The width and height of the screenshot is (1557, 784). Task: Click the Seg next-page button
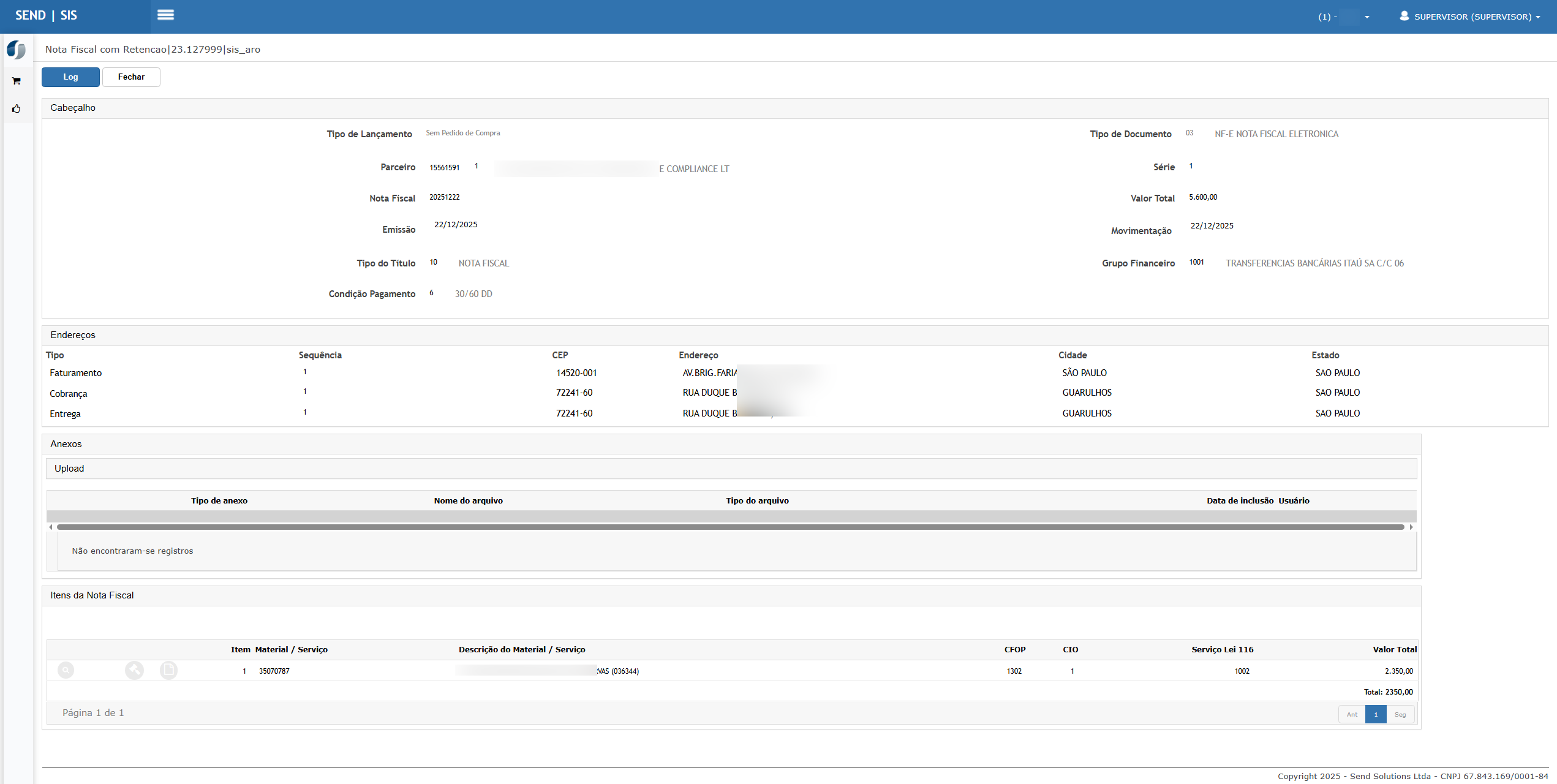(x=1400, y=714)
